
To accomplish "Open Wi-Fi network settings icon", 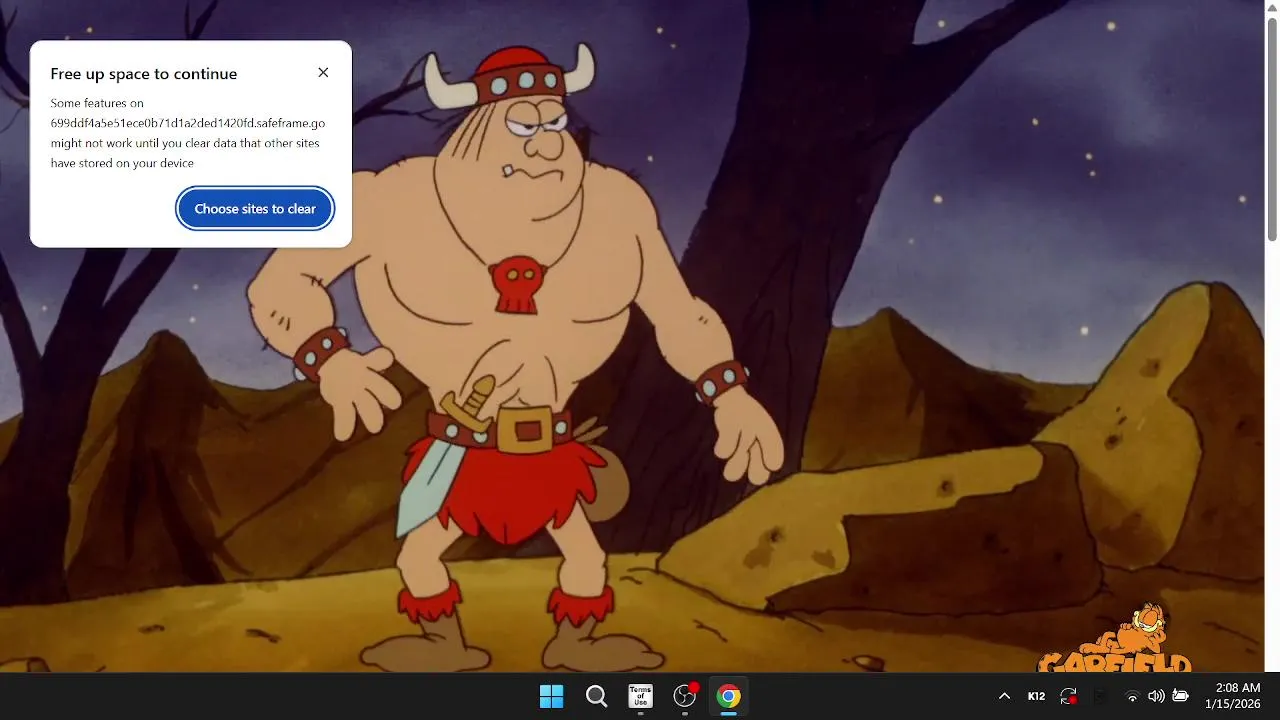I will coord(1132,696).
